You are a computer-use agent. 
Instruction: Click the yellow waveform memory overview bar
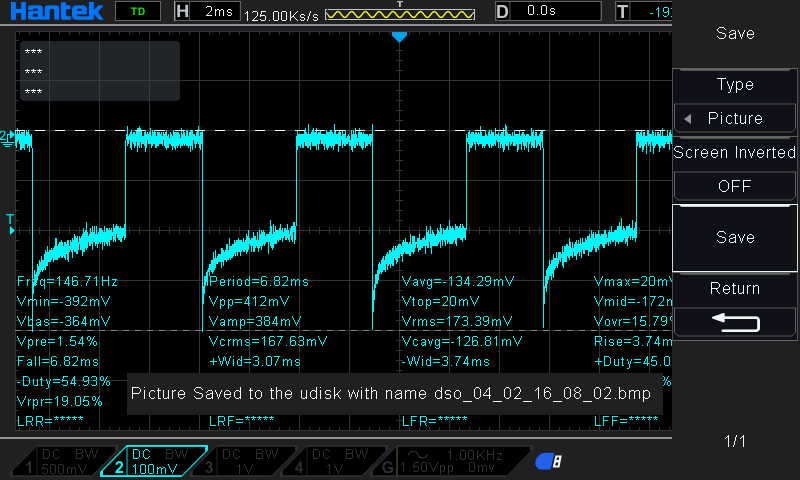point(400,14)
